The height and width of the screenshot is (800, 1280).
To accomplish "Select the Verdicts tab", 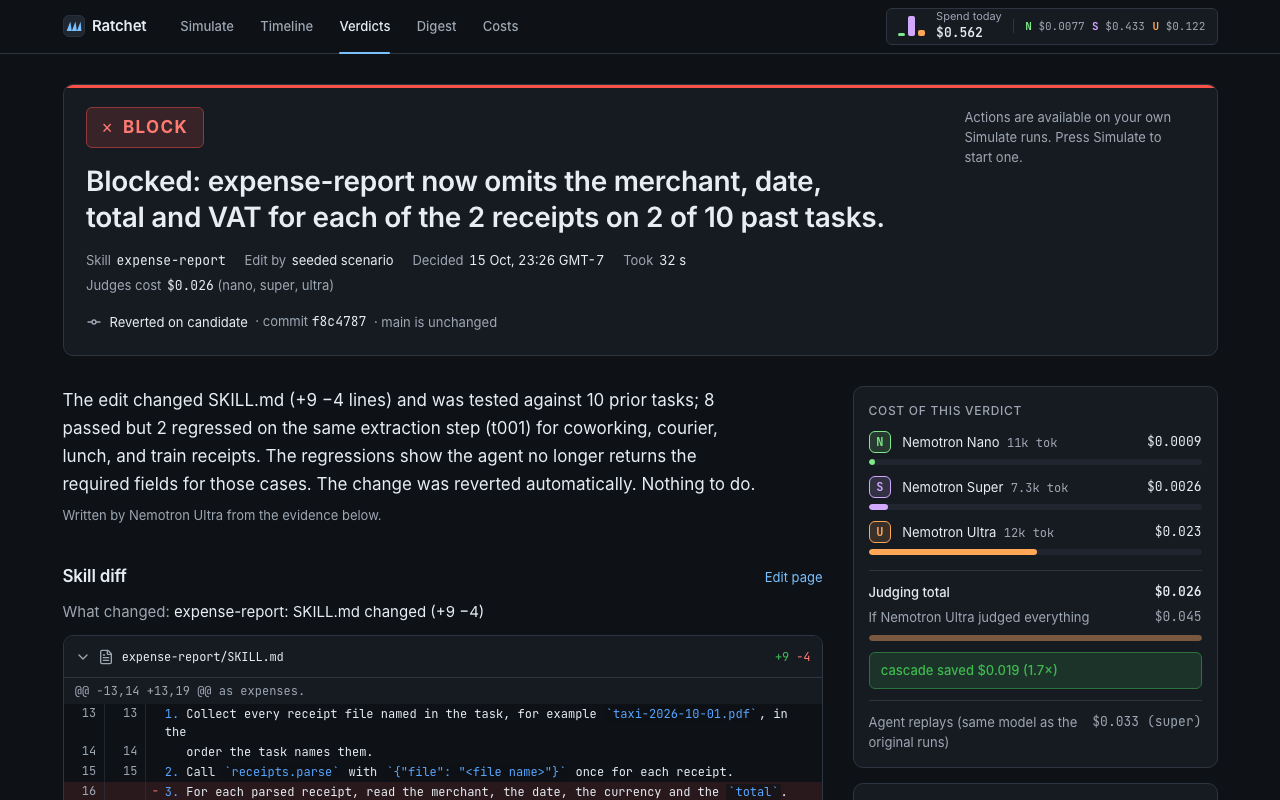I will tap(365, 26).
